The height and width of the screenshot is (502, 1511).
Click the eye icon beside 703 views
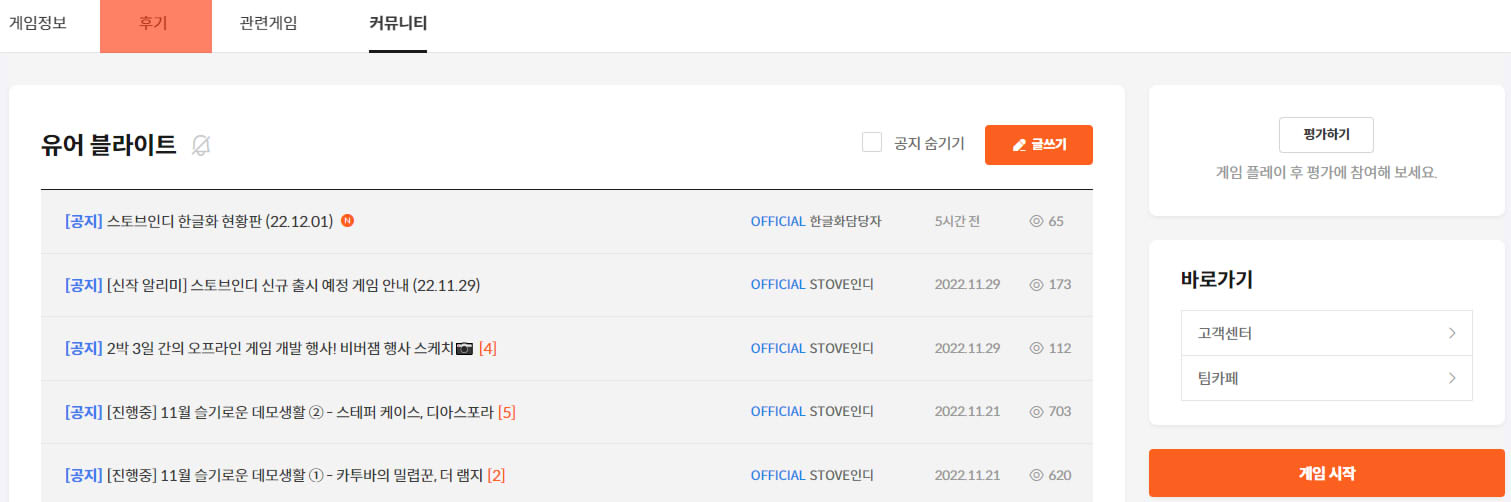coord(1036,411)
